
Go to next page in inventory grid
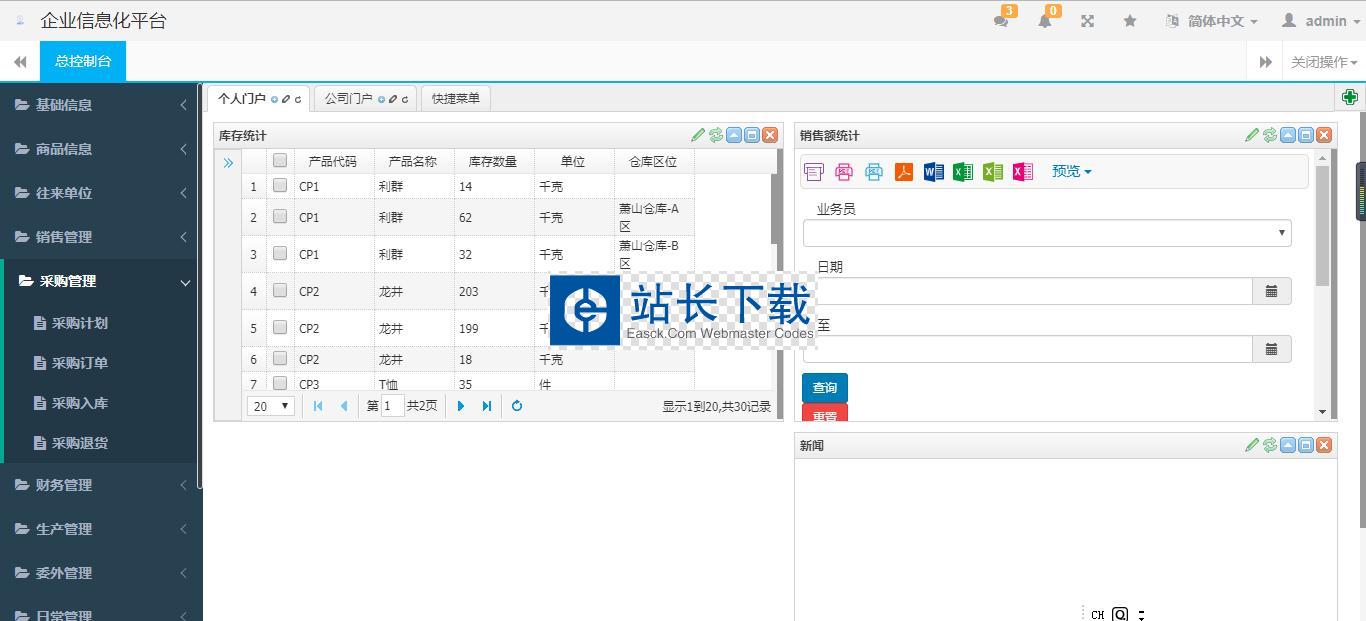(461, 406)
